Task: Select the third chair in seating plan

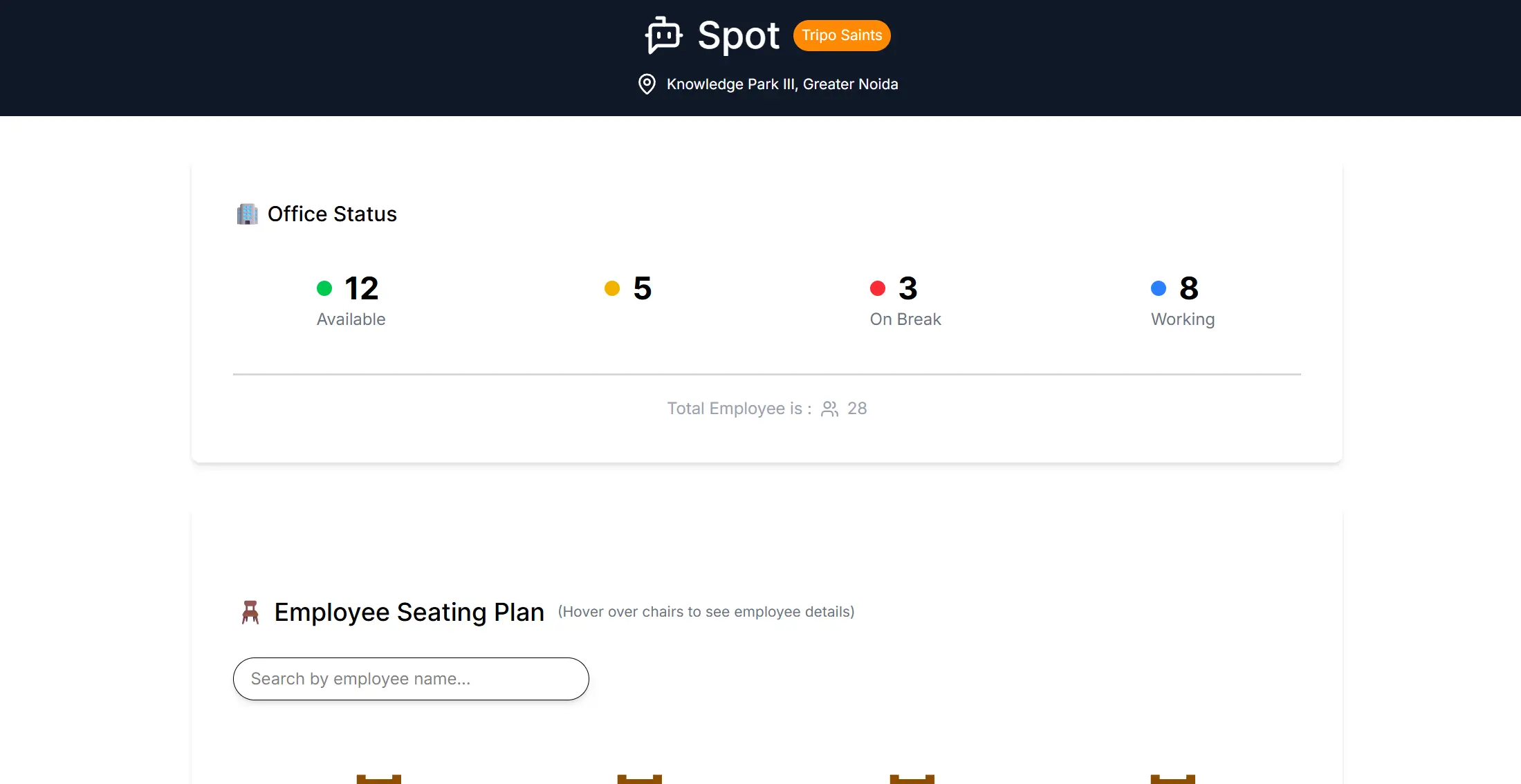Action: click(914, 778)
